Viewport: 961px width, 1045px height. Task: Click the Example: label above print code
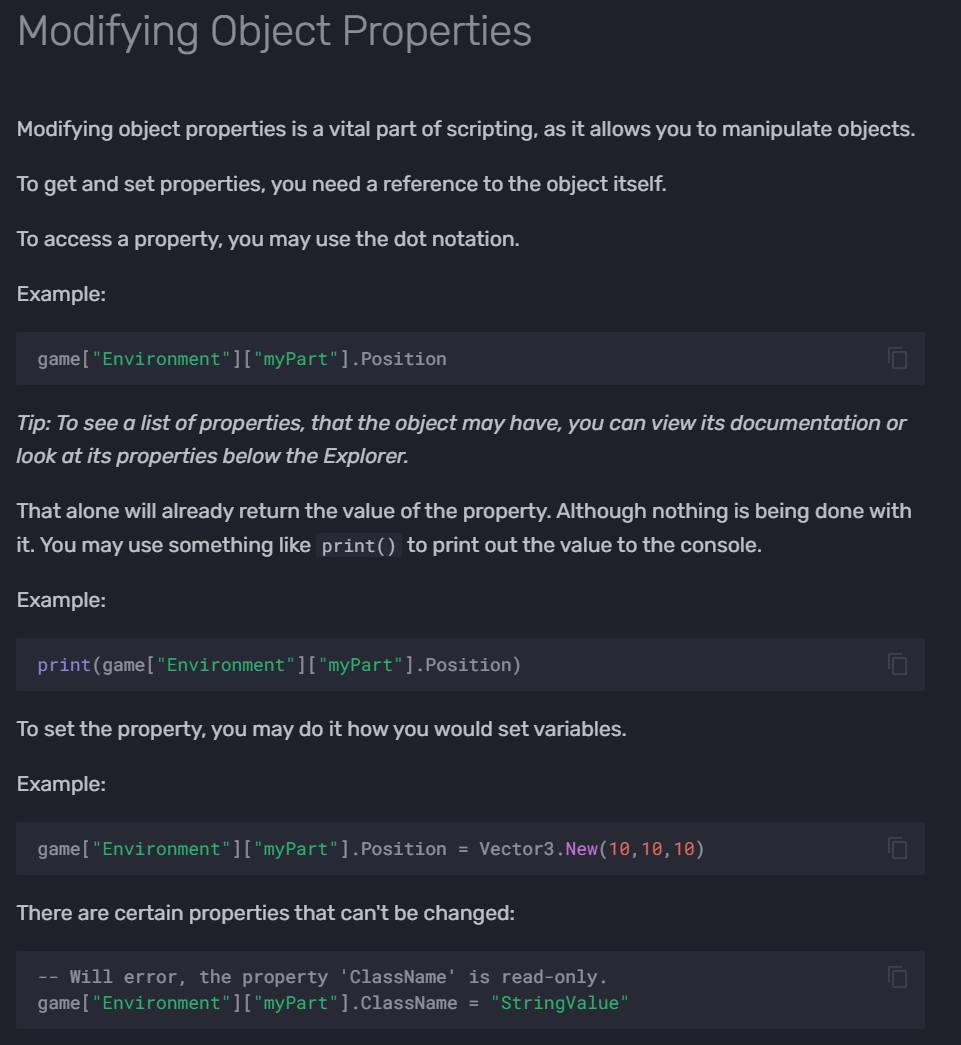(61, 600)
